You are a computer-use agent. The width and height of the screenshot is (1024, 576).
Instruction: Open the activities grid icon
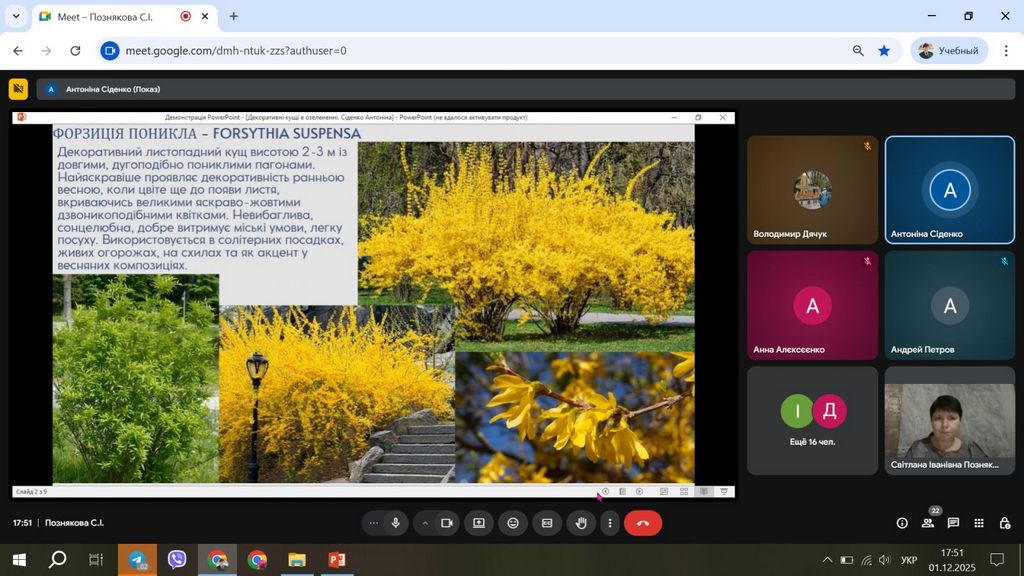click(979, 523)
